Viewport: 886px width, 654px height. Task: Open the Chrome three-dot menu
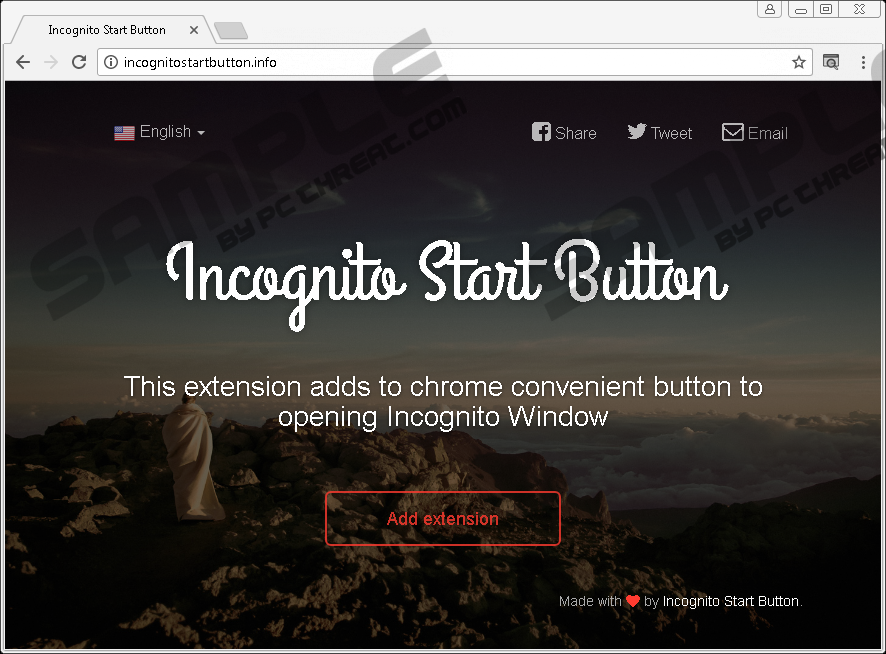(864, 62)
